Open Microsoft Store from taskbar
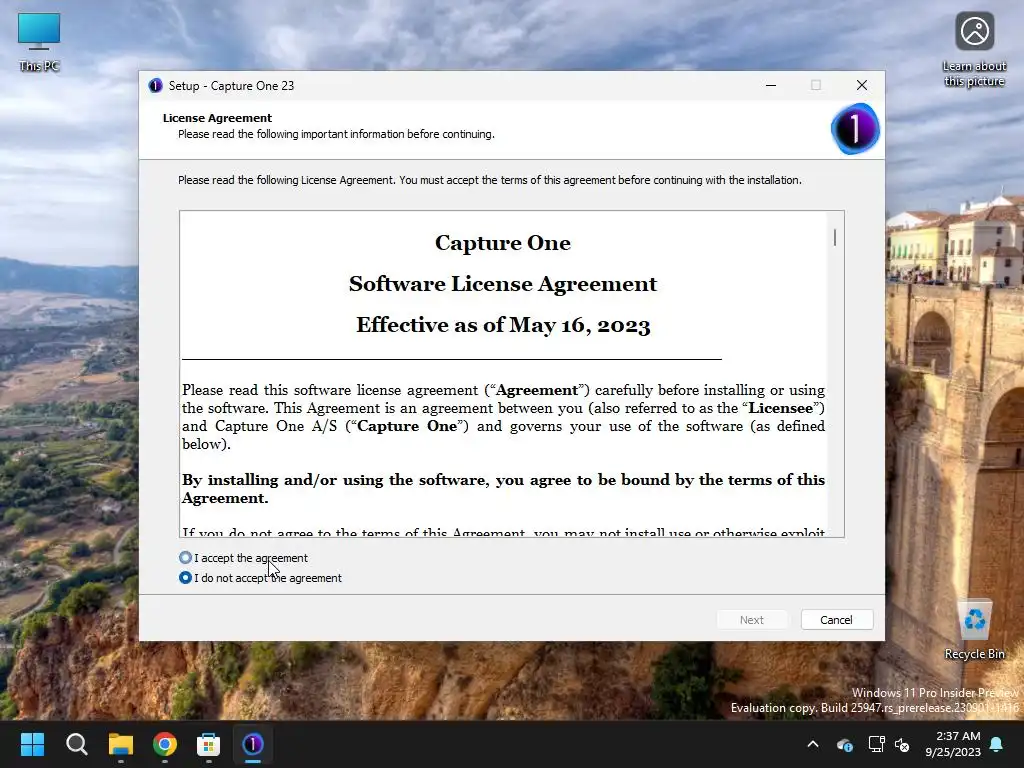 [x=208, y=744]
